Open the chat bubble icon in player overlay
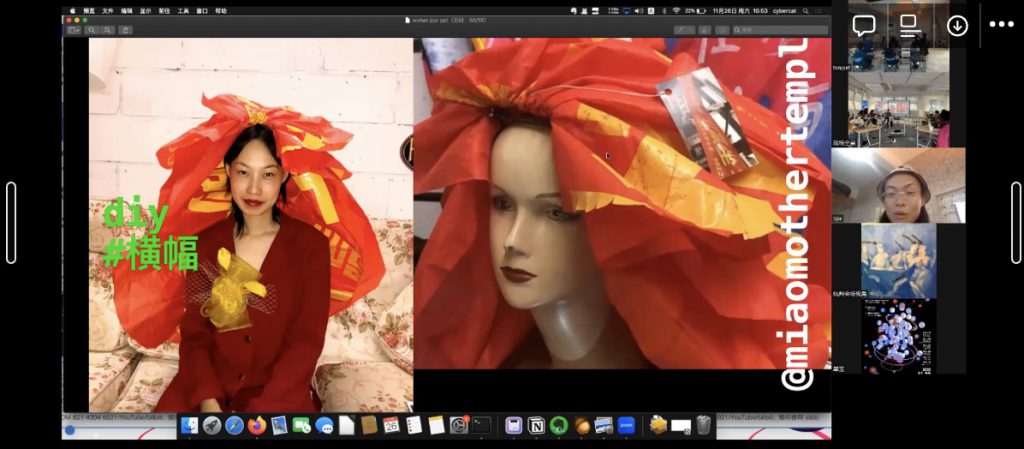The height and width of the screenshot is (449, 1024). pos(864,25)
